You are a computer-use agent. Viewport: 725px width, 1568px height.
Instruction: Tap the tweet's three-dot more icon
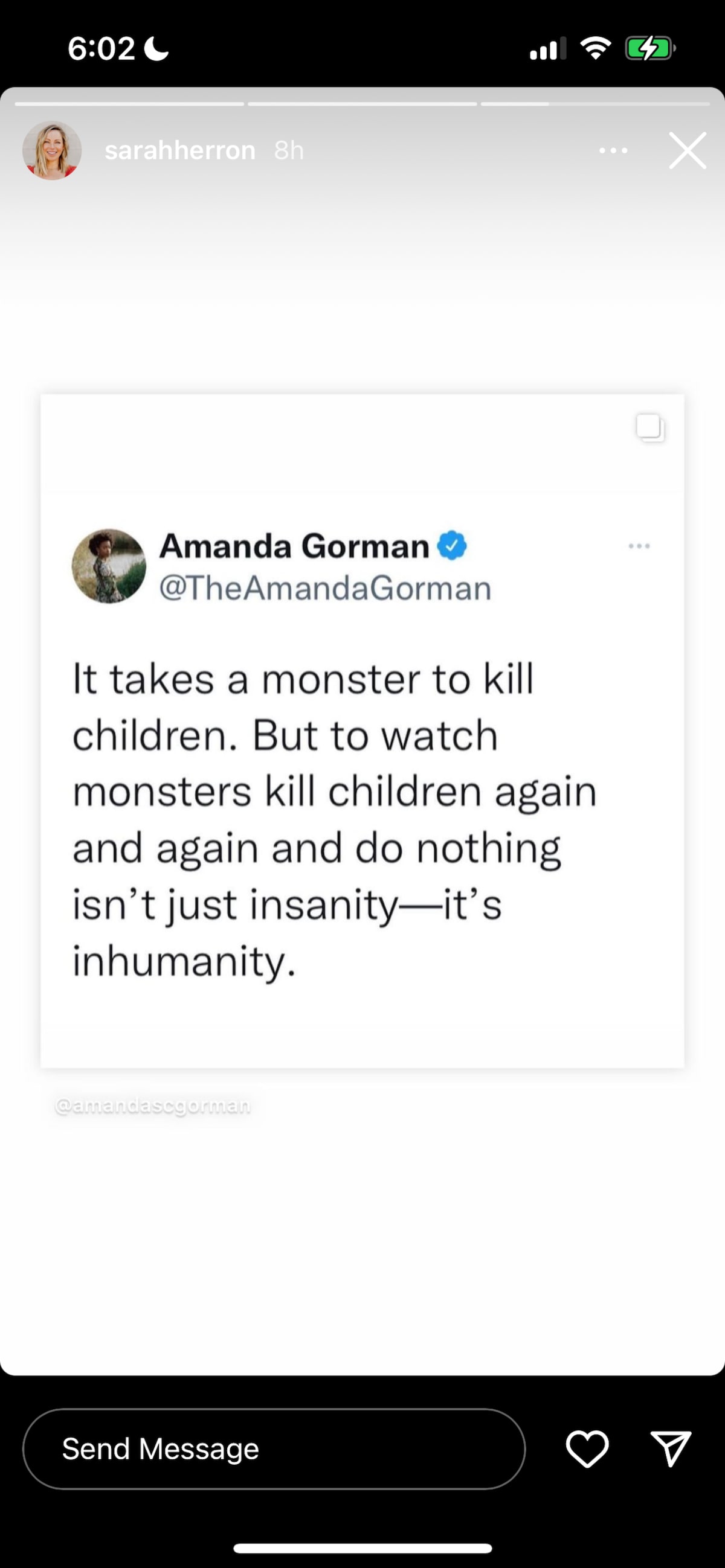pyautogui.click(x=639, y=546)
